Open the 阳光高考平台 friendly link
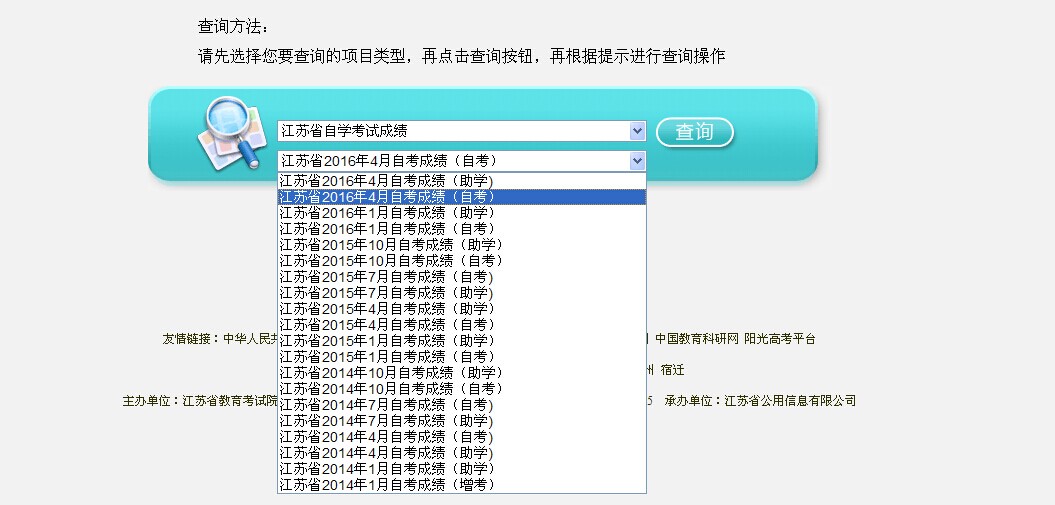This screenshot has width=1055, height=505. pos(780,339)
